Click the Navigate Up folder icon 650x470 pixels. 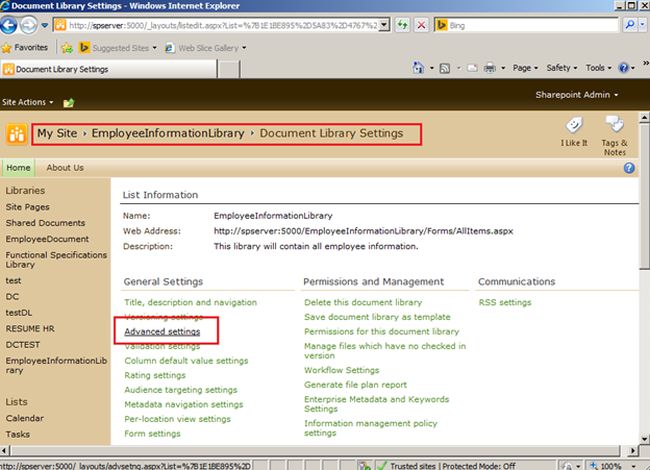tap(68, 102)
